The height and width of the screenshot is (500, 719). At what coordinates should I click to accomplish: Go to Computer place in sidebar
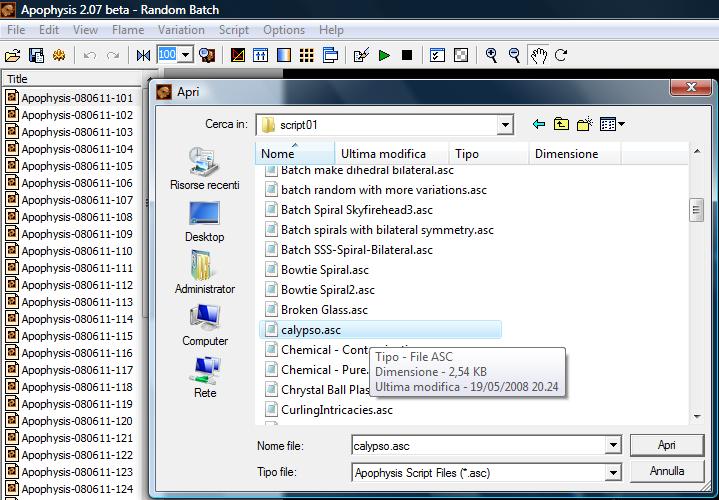(x=205, y=325)
